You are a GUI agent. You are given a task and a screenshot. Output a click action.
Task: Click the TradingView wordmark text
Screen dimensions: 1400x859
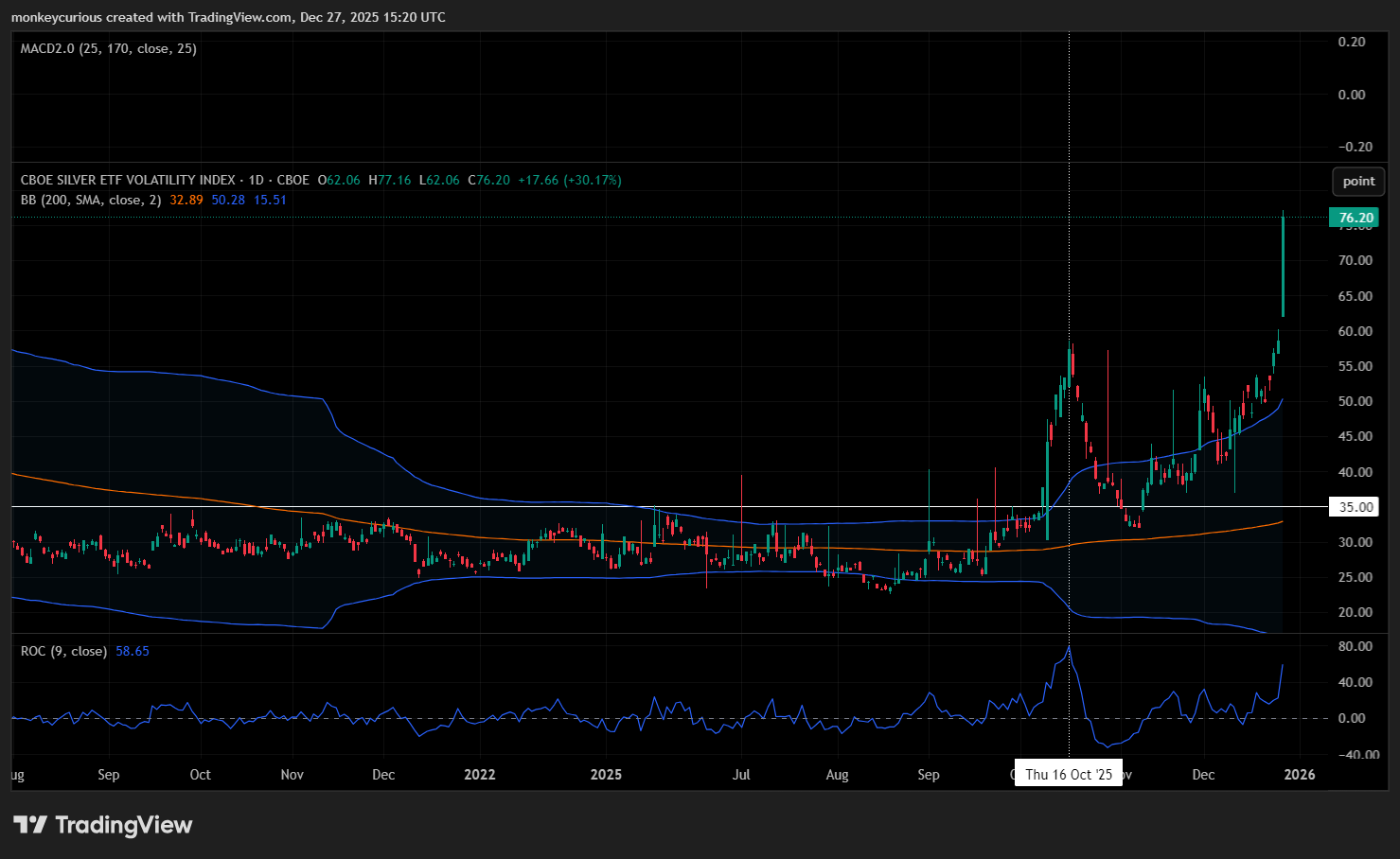[x=123, y=825]
